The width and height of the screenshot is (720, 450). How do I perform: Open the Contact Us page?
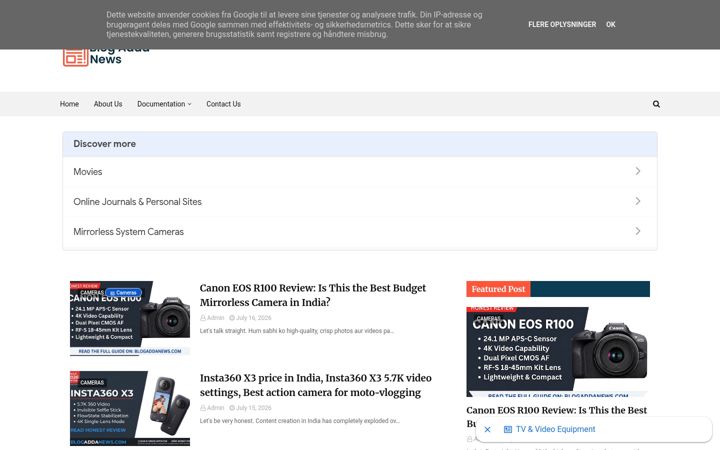pyautogui.click(x=223, y=104)
